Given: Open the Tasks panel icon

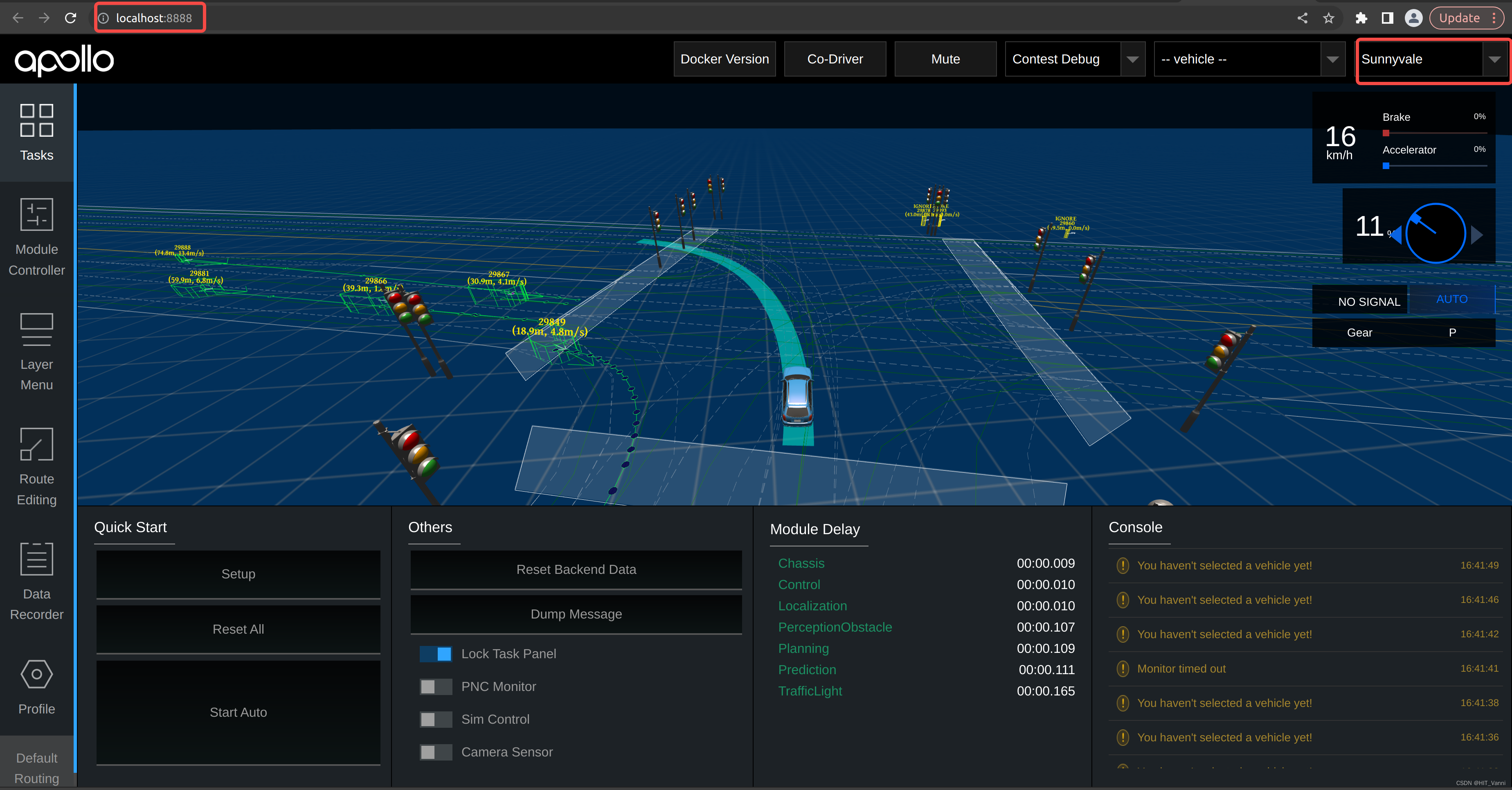Looking at the screenshot, I should [36, 120].
